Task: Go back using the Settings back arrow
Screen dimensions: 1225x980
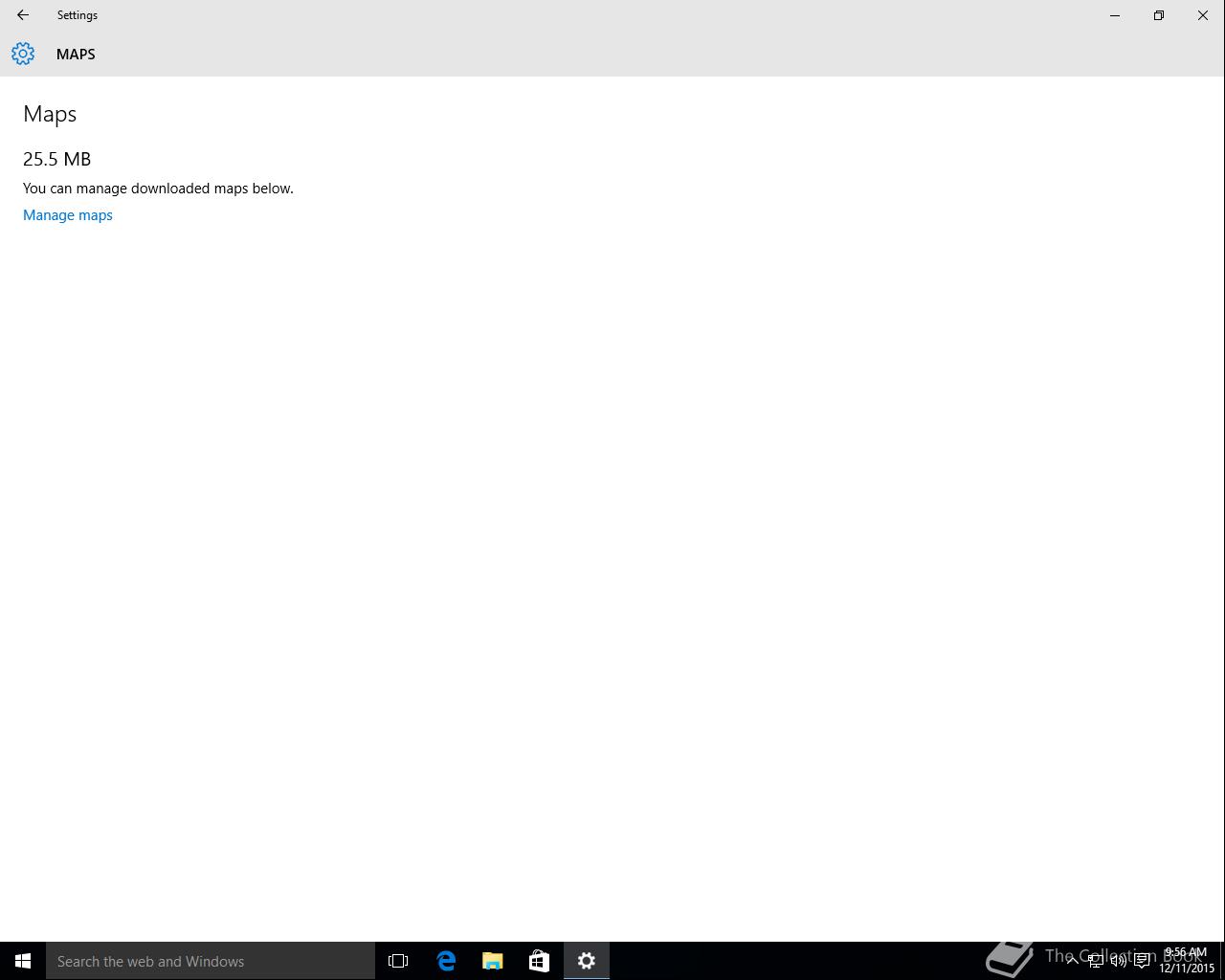Action: tap(23, 15)
